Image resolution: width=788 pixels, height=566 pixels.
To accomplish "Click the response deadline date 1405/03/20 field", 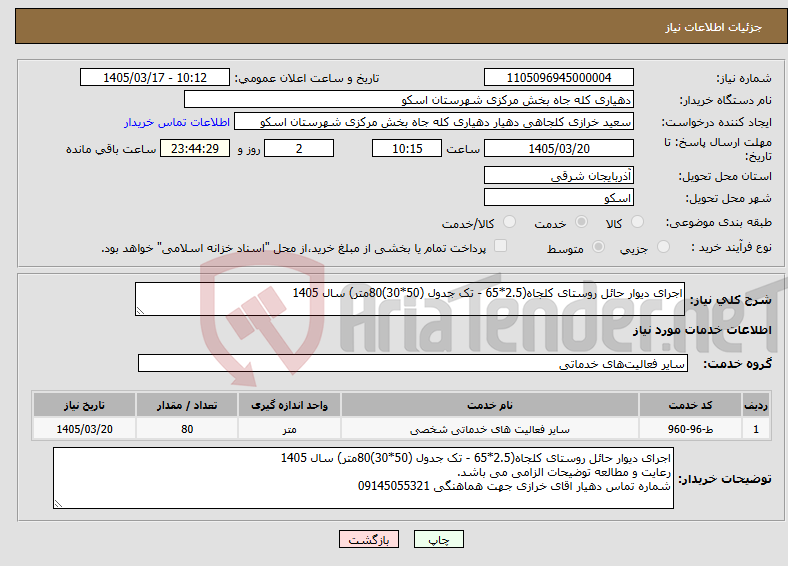I will tap(558, 148).
